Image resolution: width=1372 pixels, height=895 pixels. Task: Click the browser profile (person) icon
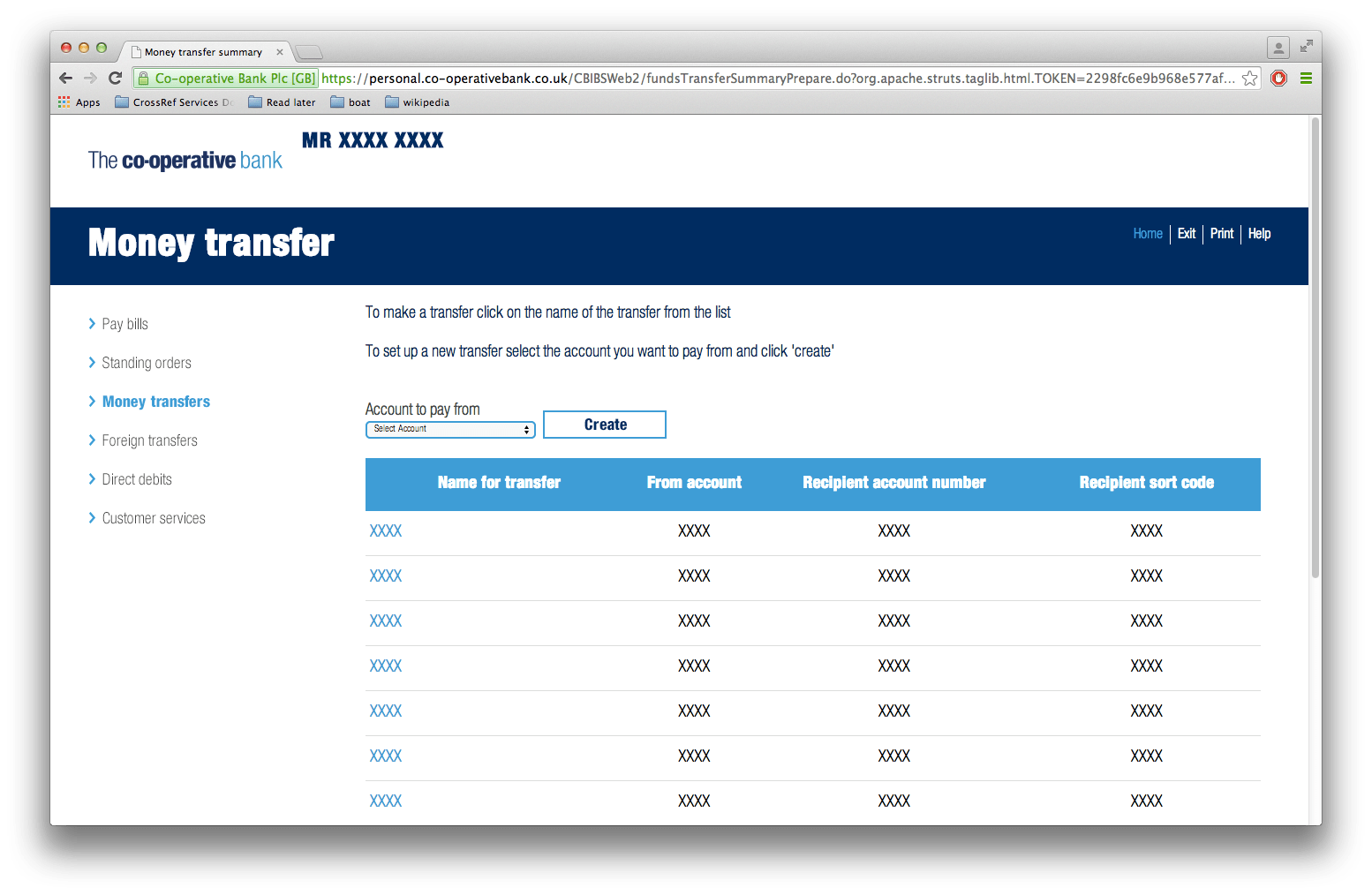(1278, 47)
